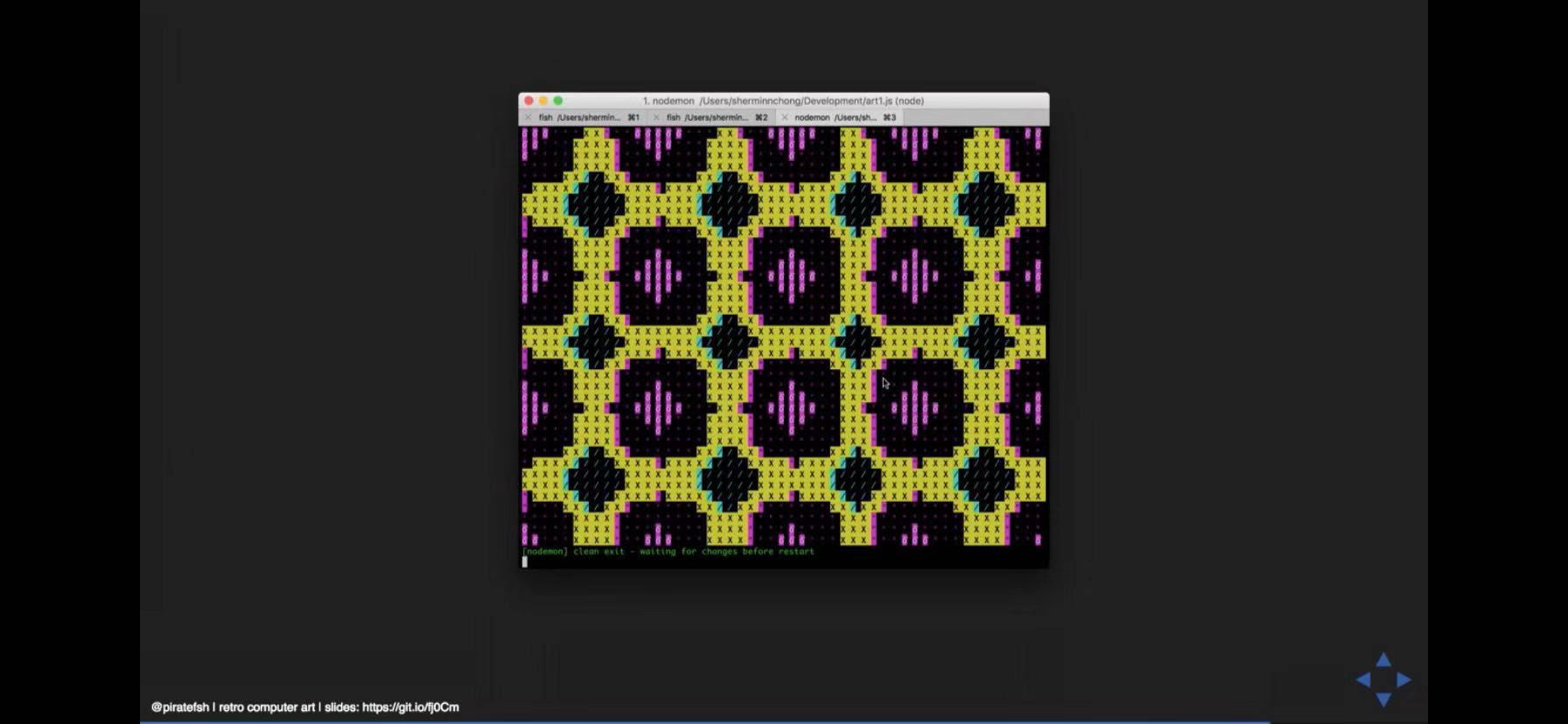Click the @piratefsh handle in the footer
Screen dimensions: 1568x724
tap(180, 707)
